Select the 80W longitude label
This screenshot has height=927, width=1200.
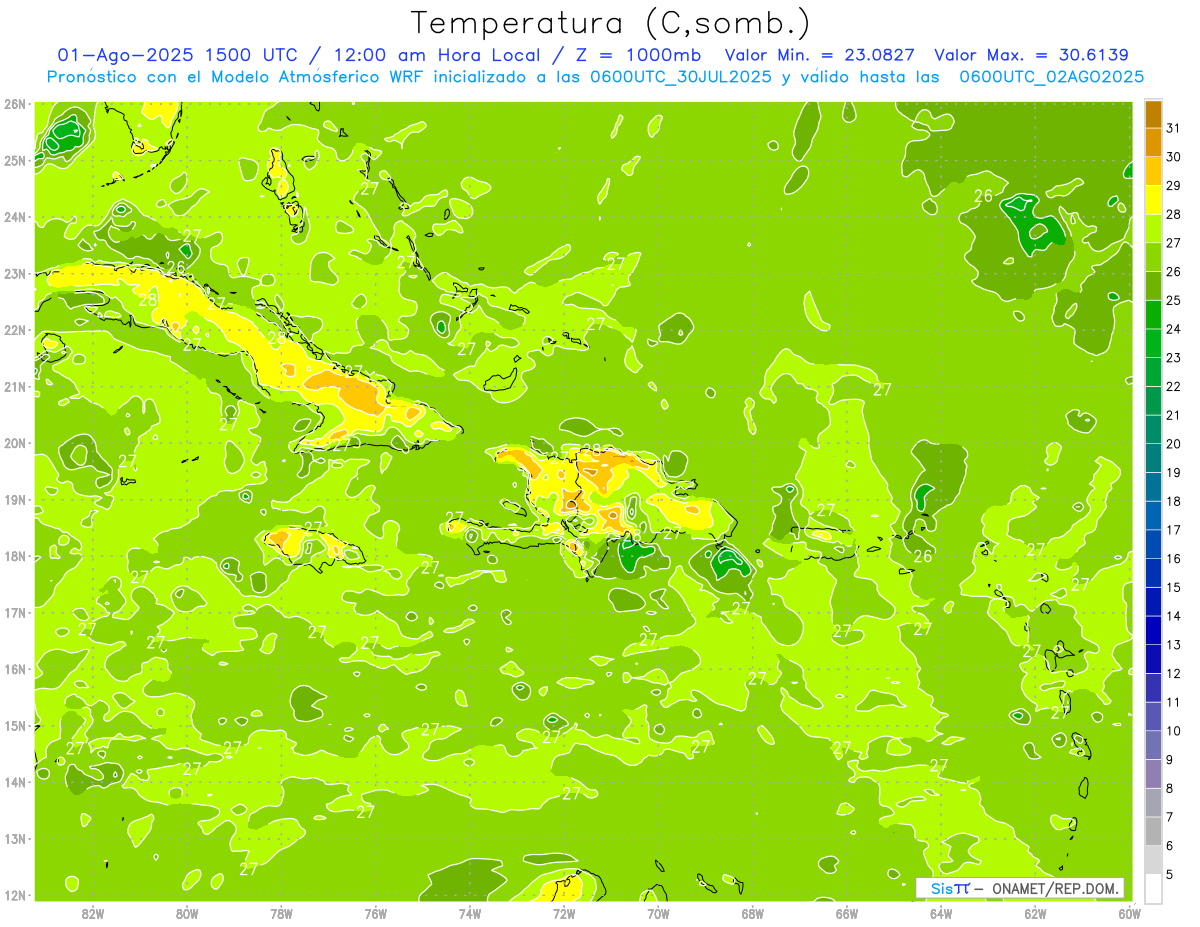coord(187,913)
